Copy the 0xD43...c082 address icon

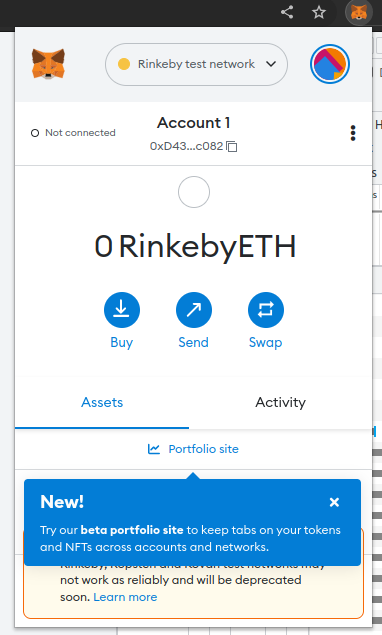[x=232, y=146]
